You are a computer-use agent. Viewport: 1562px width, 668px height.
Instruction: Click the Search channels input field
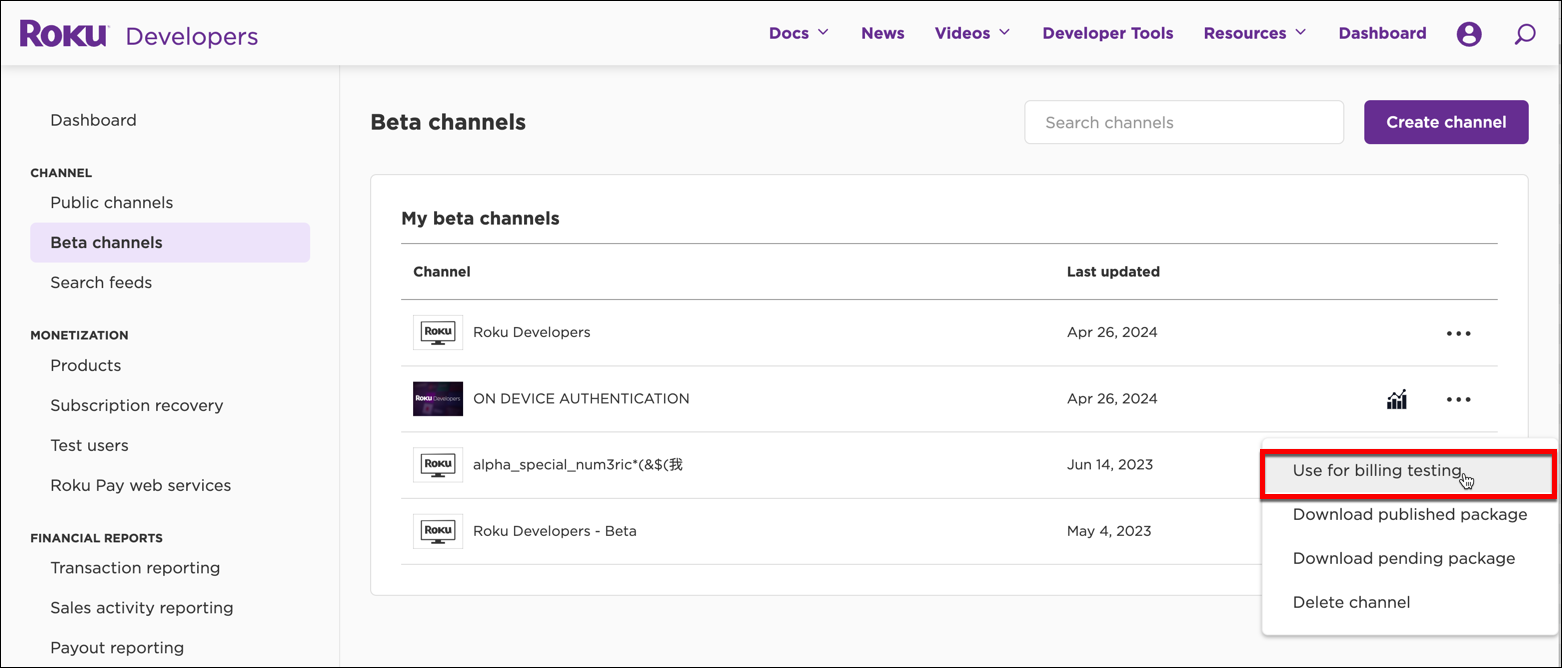[x=1184, y=121]
